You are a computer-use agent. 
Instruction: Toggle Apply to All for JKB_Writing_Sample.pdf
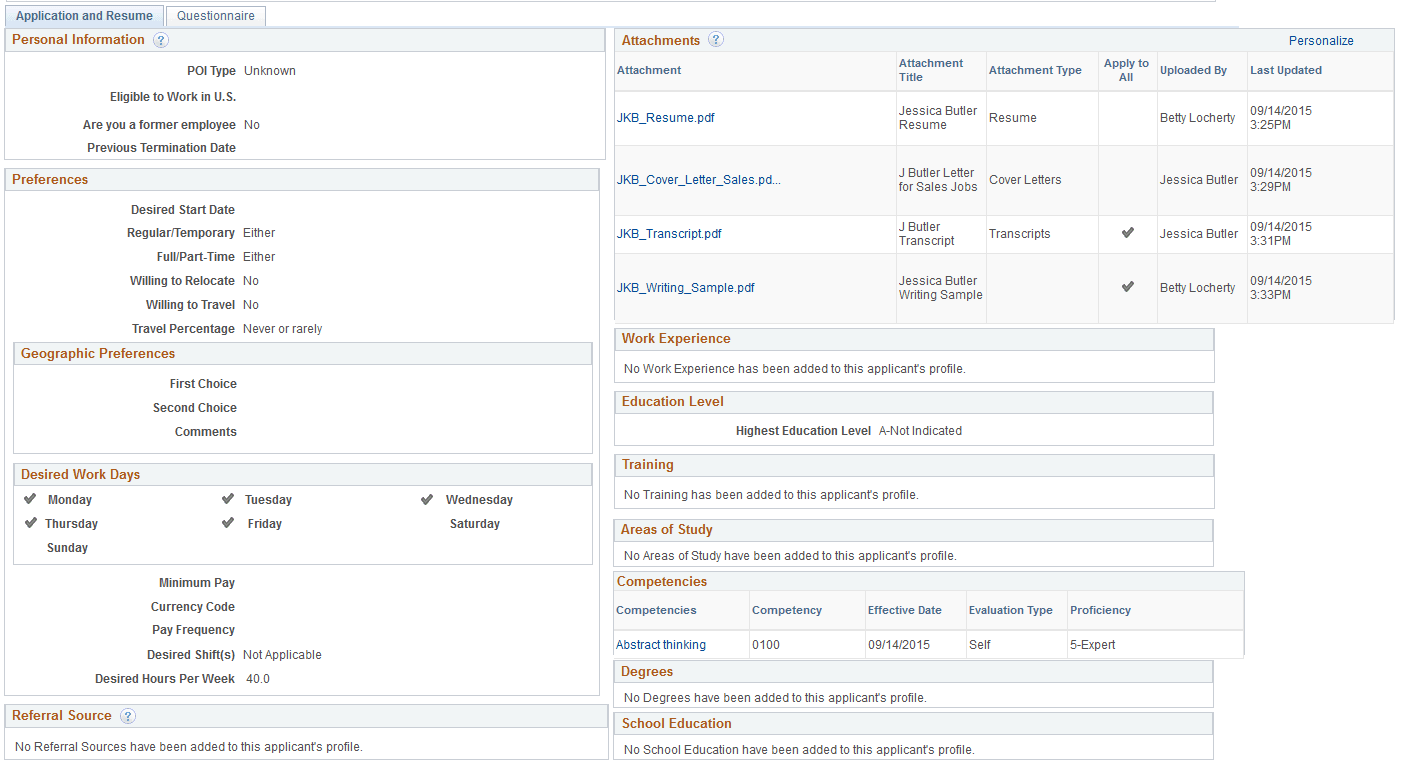pyautogui.click(x=1127, y=287)
